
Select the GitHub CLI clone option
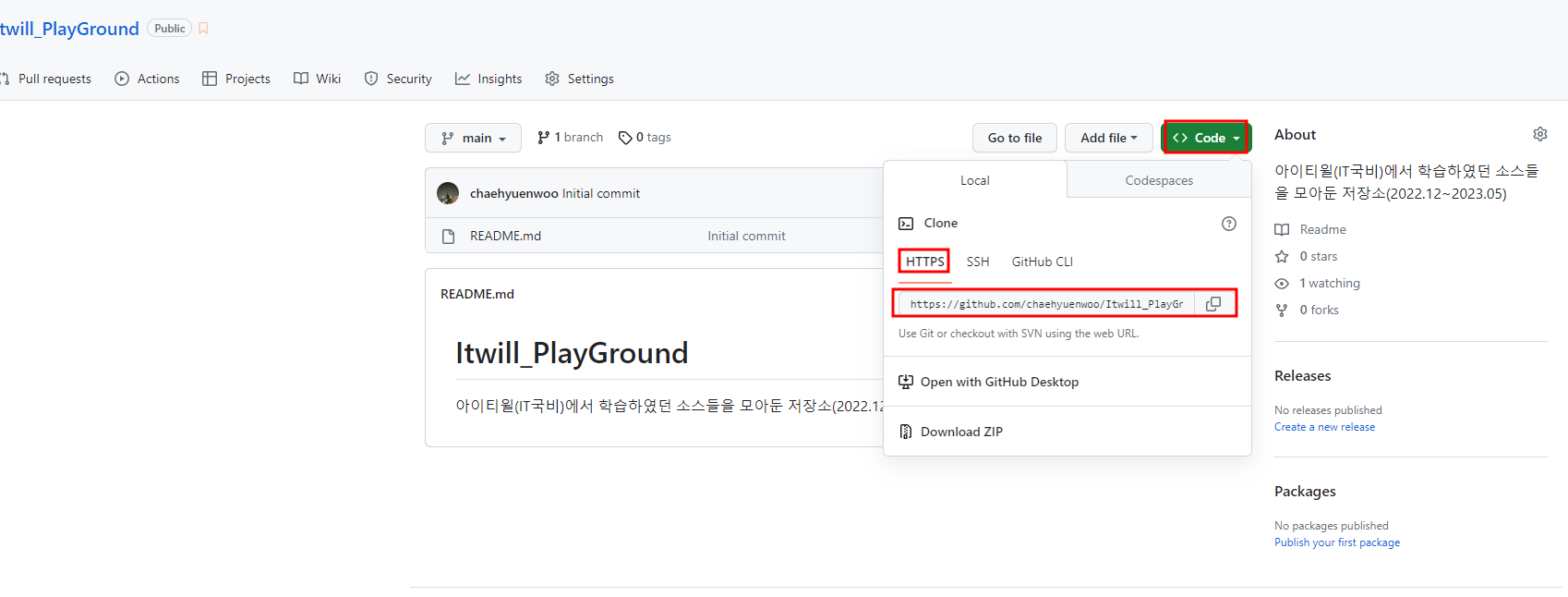1043,262
